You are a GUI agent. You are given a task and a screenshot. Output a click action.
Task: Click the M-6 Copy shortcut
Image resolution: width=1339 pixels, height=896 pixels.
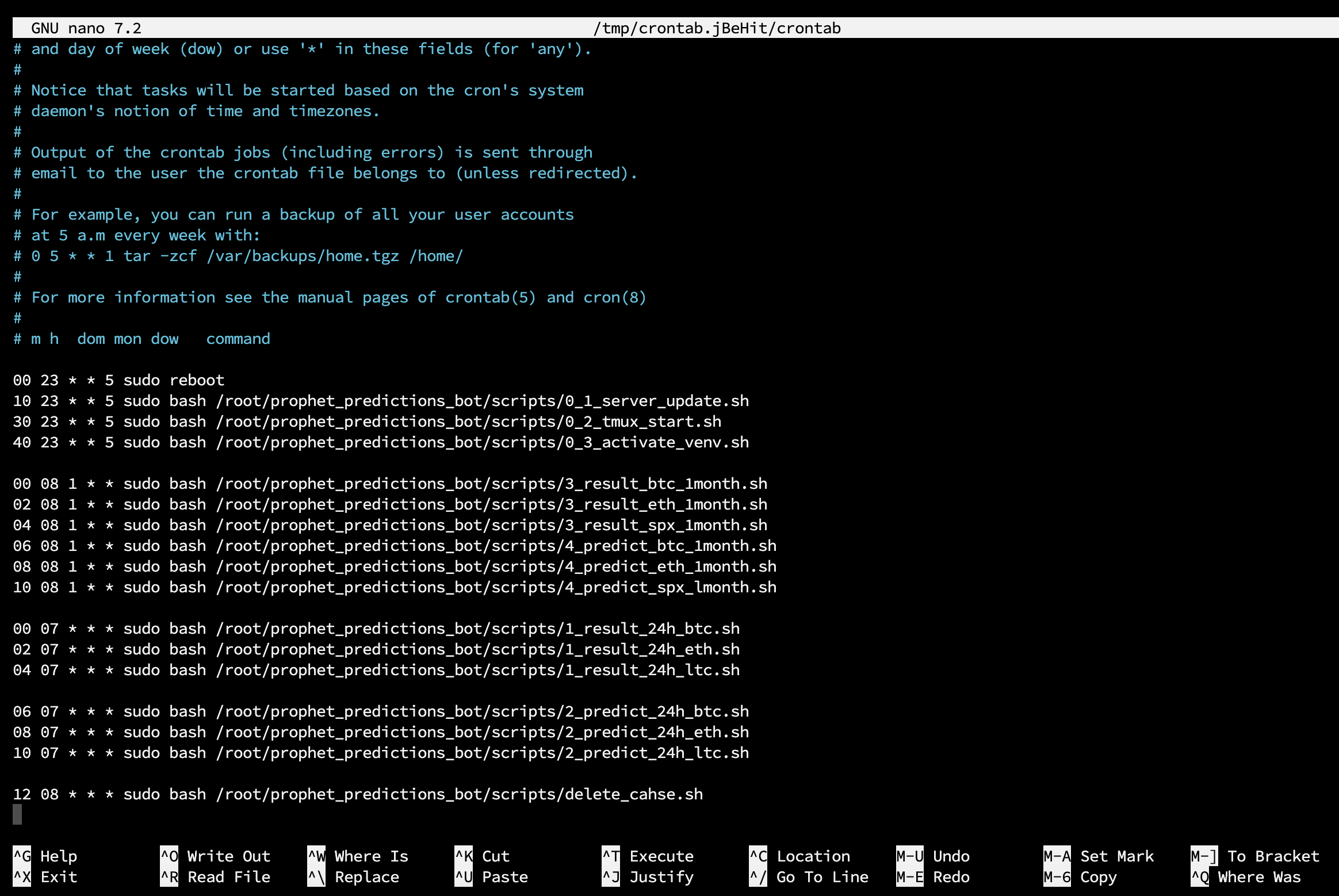[x=1080, y=877]
